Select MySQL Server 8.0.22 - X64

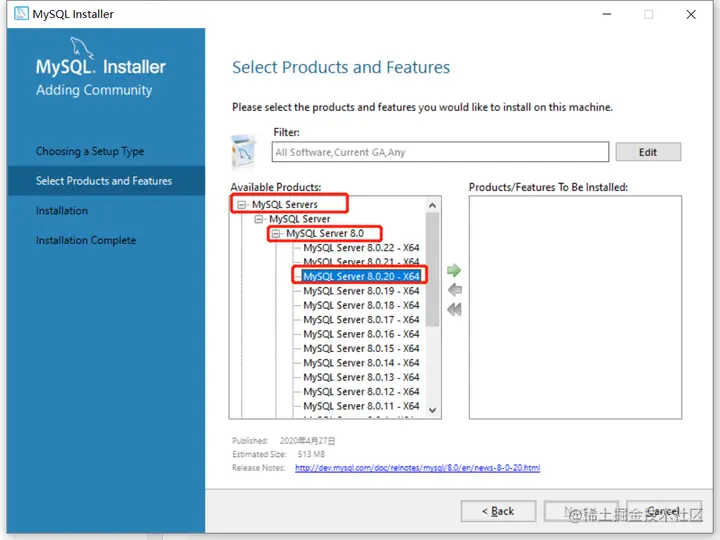point(361,248)
